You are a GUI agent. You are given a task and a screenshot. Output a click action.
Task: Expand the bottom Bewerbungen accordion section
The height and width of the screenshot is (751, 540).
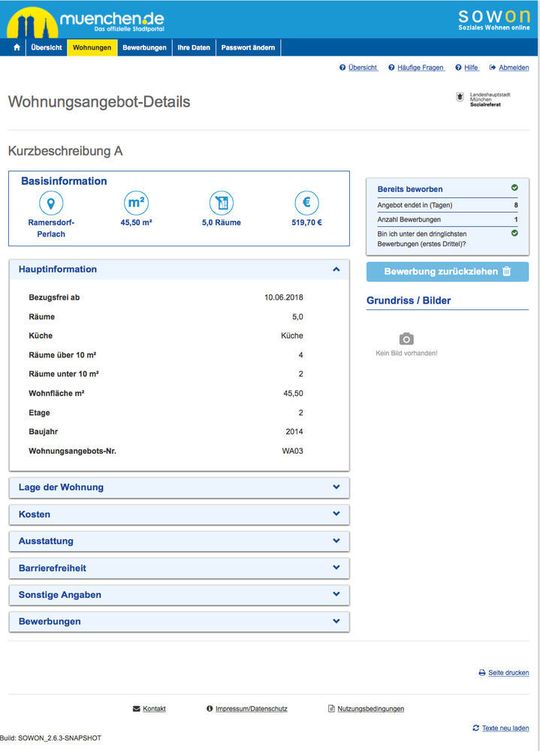(x=179, y=622)
